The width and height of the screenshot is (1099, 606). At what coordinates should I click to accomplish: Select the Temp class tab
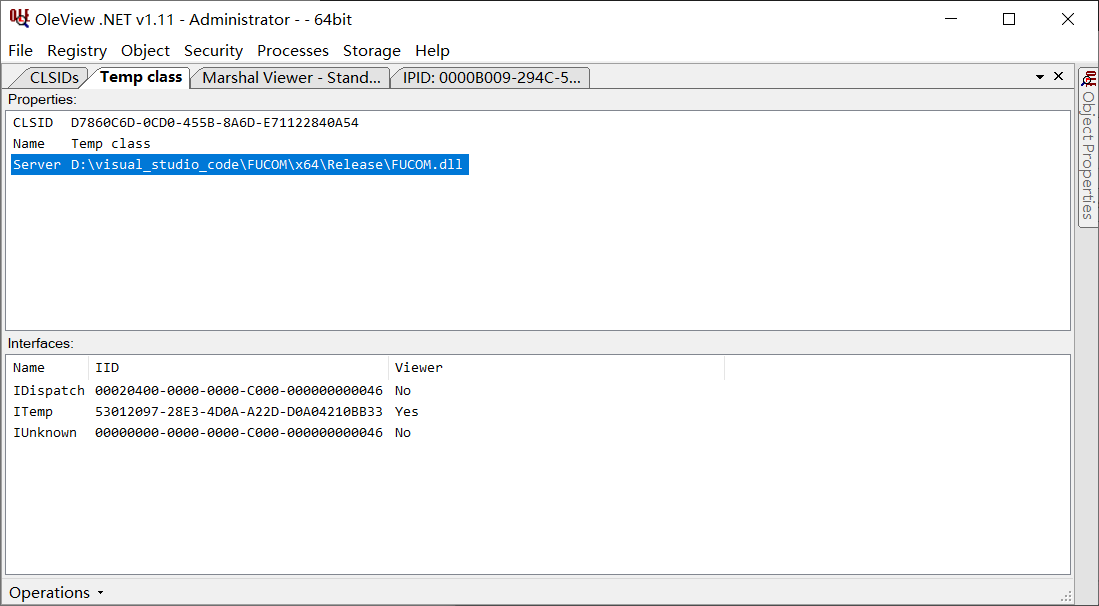[x=141, y=77]
